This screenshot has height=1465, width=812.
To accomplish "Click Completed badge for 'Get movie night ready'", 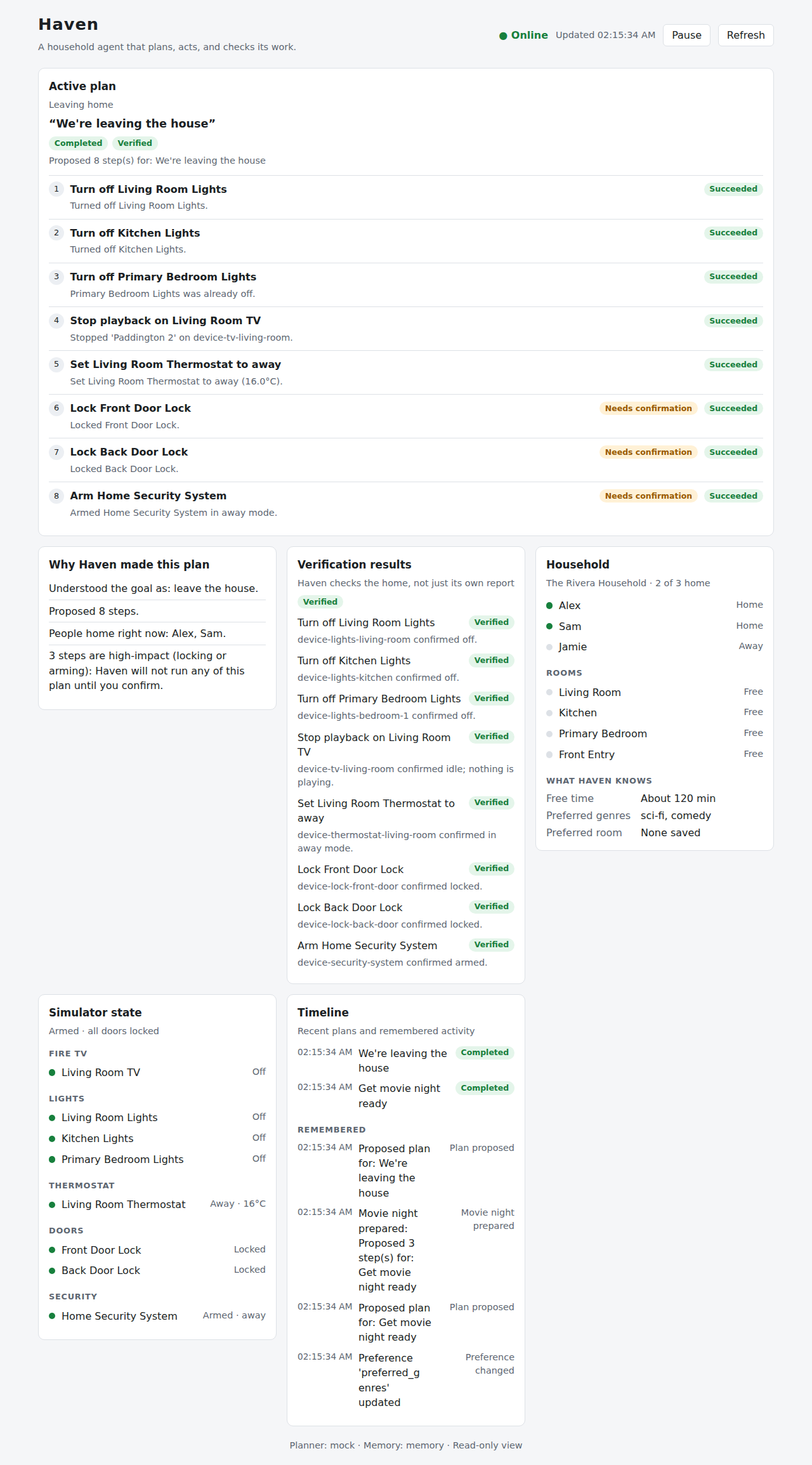I will pyautogui.click(x=485, y=1088).
